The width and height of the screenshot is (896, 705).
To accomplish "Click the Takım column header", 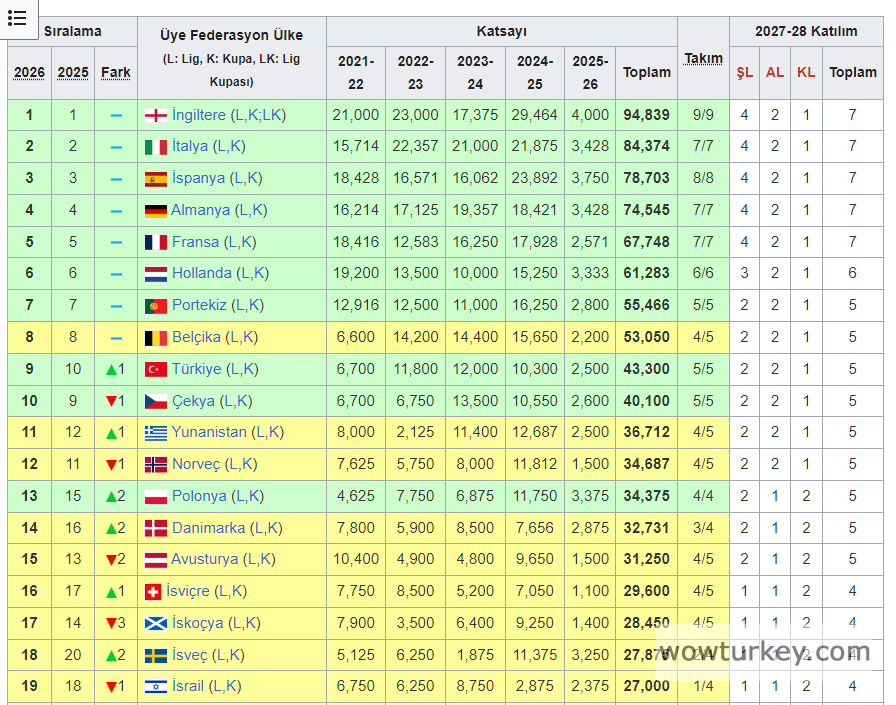I will (x=703, y=58).
